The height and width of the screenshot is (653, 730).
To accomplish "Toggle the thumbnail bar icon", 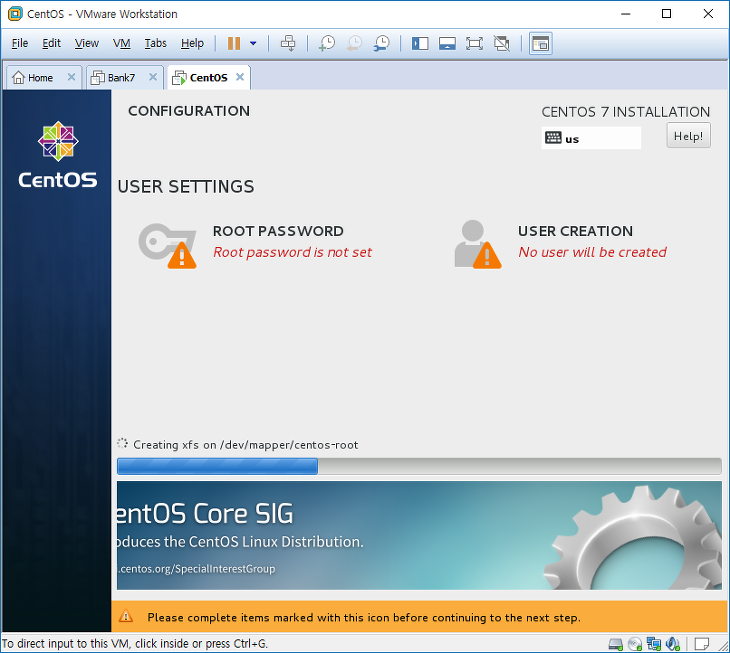I will [x=447, y=43].
